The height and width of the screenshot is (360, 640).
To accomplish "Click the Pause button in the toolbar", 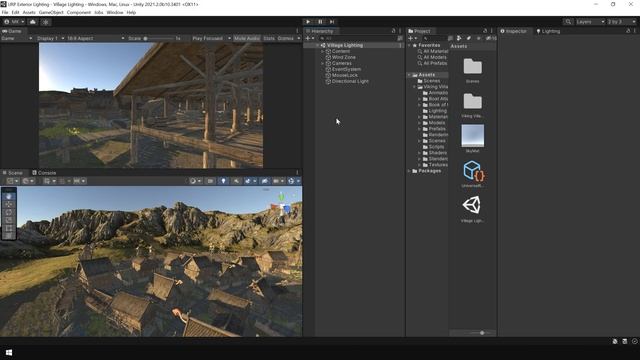I will click(320, 22).
